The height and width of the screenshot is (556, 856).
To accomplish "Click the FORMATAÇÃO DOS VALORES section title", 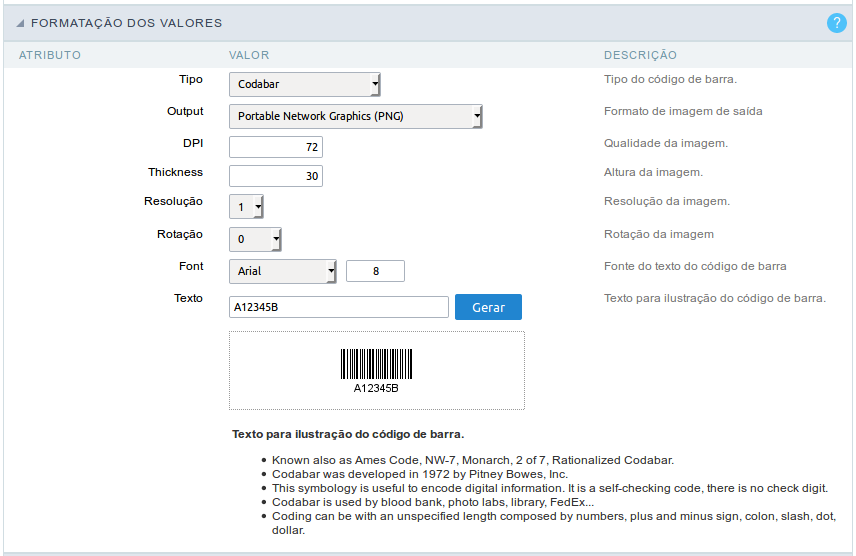I will point(127,23).
